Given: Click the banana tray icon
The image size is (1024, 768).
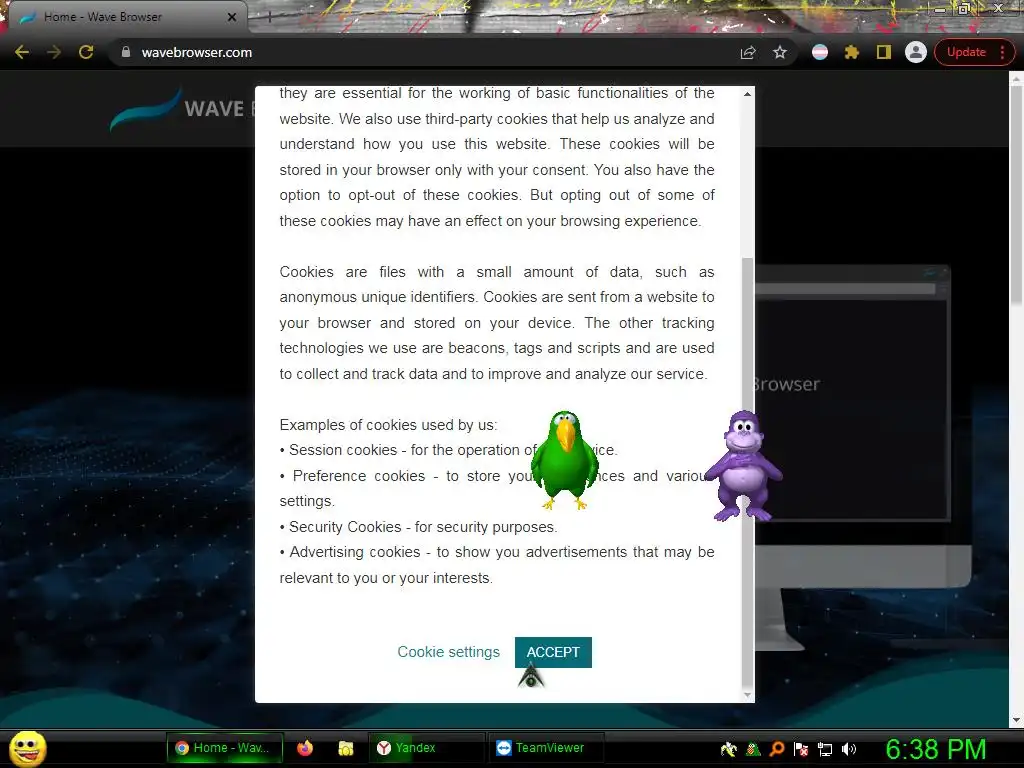Looking at the screenshot, I should click(x=728, y=749).
